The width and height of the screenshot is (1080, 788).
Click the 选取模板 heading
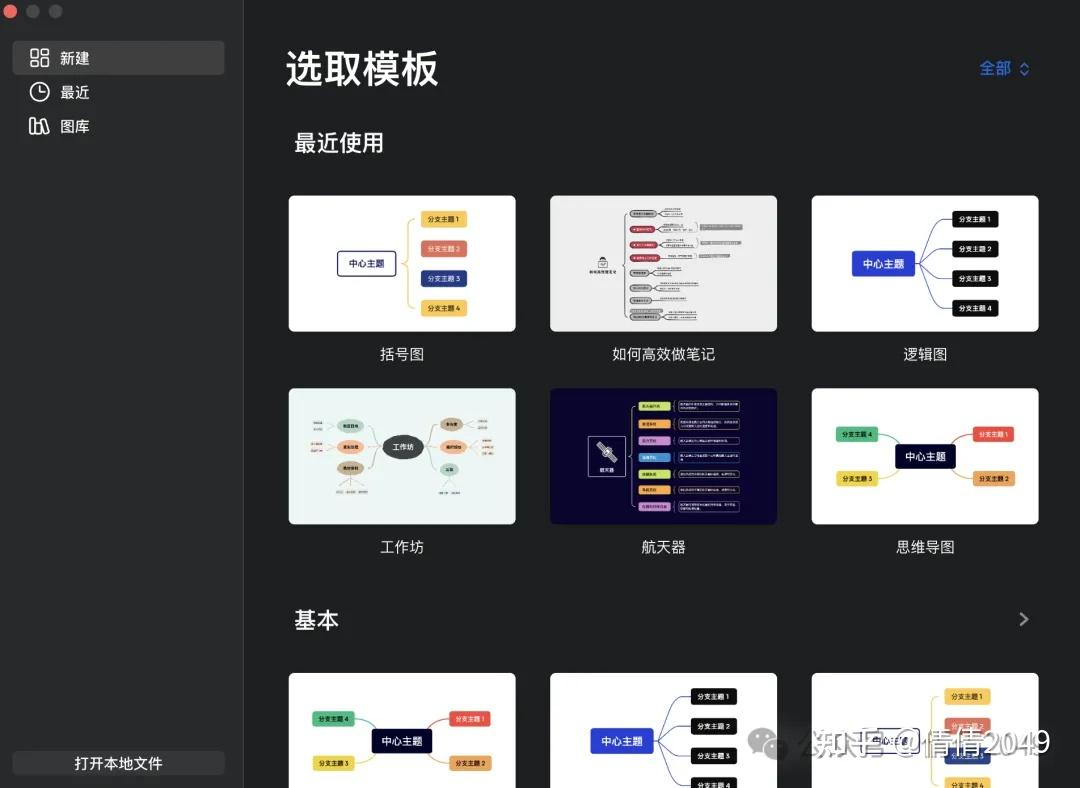[361, 70]
